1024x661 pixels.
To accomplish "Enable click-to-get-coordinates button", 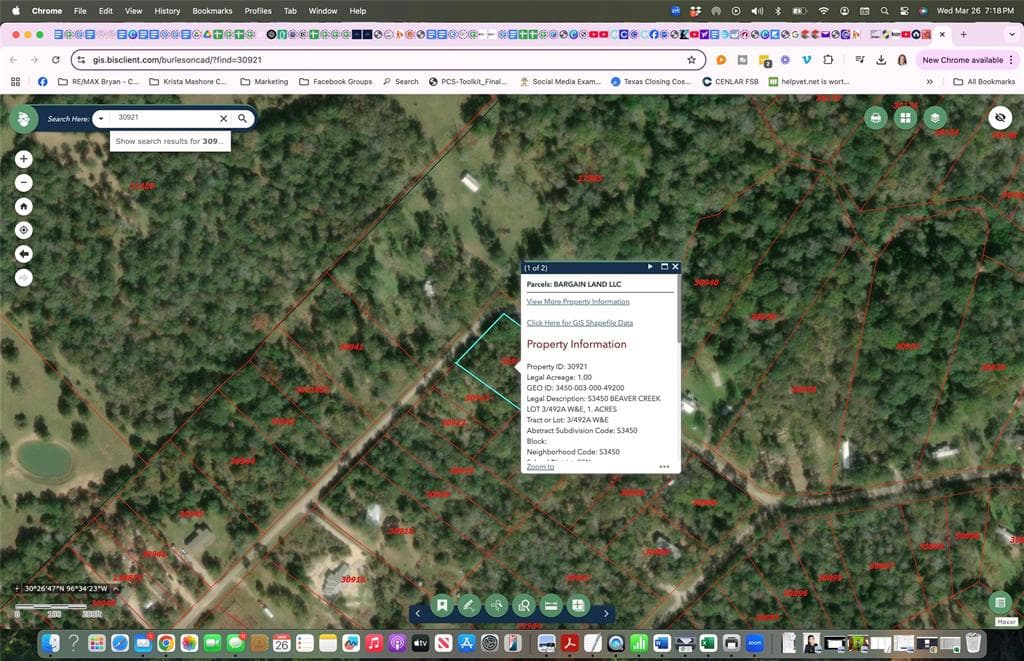I will click(x=17, y=588).
